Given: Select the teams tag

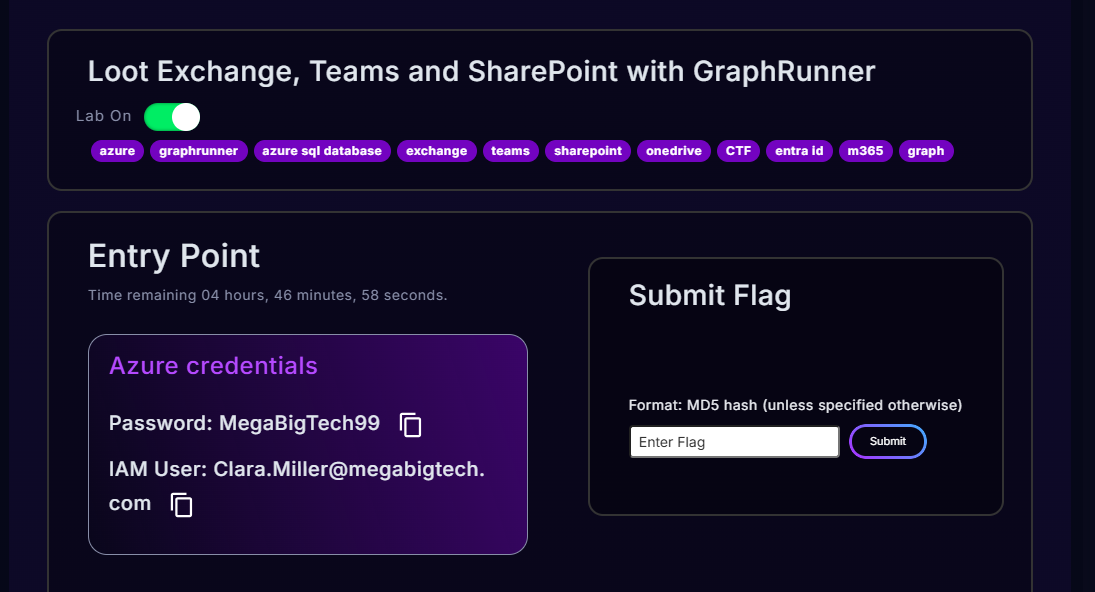Looking at the screenshot, I should coord(510,151).
